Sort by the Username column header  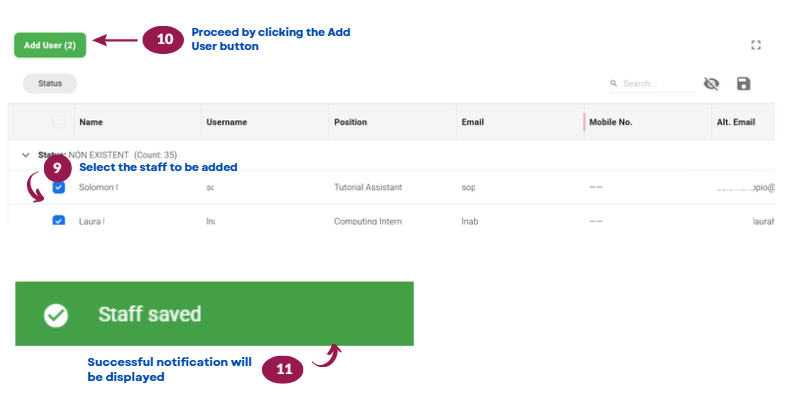click(x=226, y=122)
